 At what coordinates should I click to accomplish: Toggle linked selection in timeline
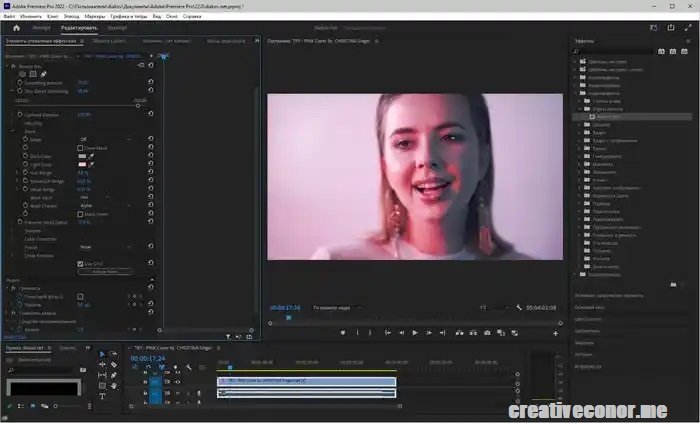coord(162,367)
